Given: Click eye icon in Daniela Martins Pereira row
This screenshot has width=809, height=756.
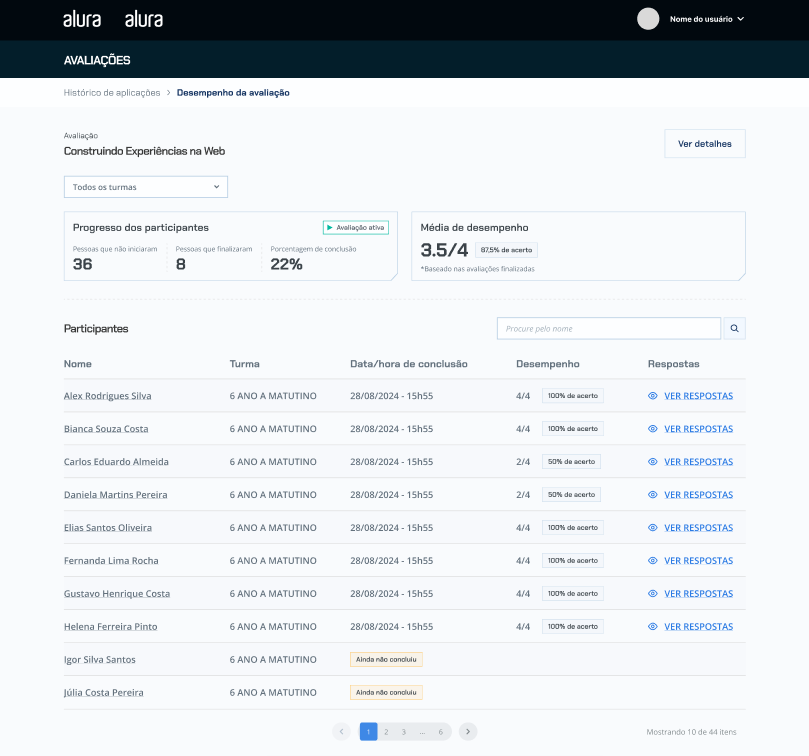Looking at the screenshot, I should (x=653, y=495).
